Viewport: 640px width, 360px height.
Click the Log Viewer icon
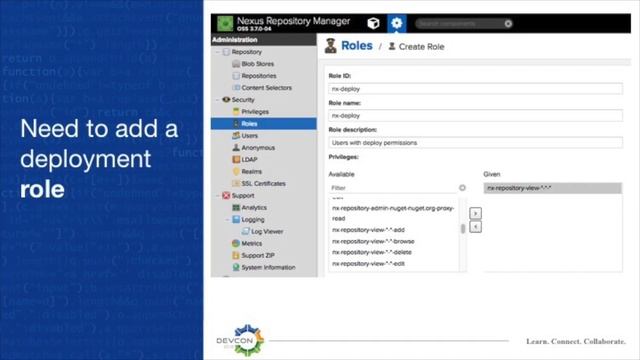coord(245,231)
